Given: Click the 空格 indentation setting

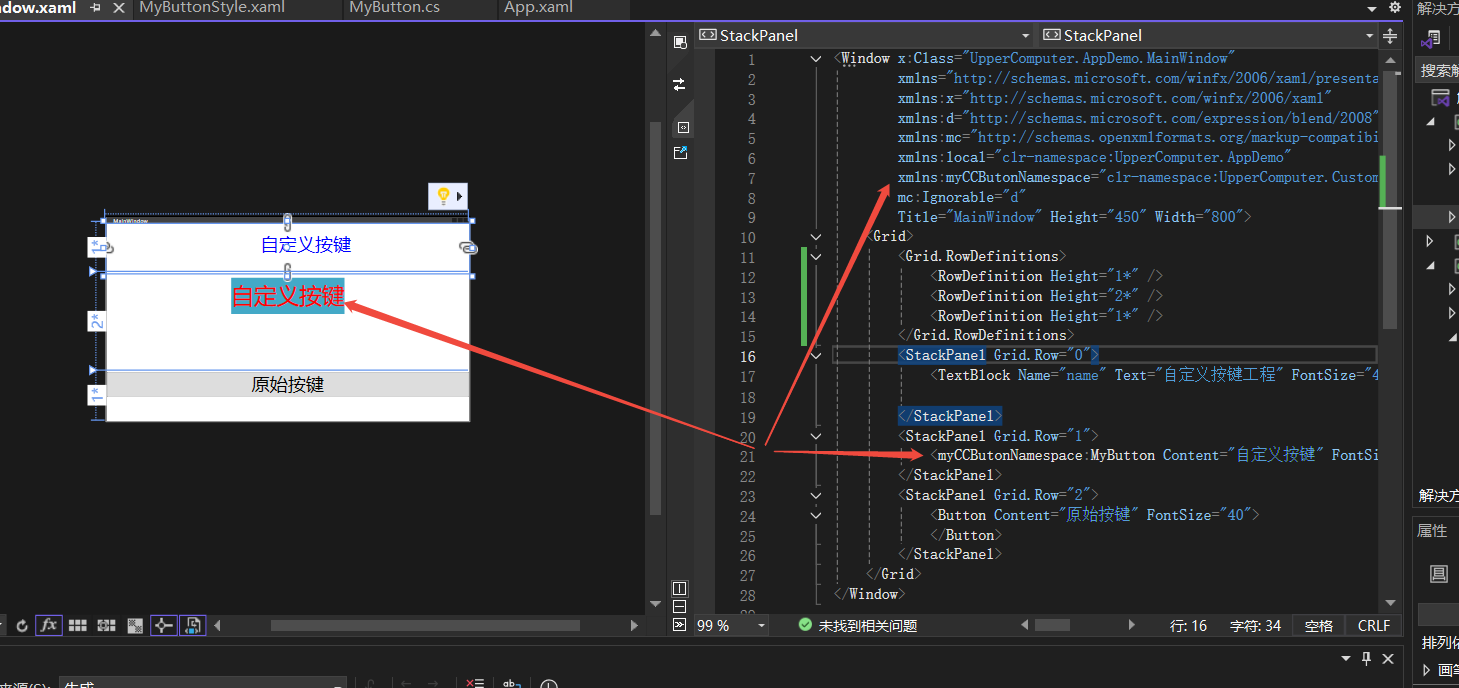Looking at the screenshot, I should (x=1319, y=625).
